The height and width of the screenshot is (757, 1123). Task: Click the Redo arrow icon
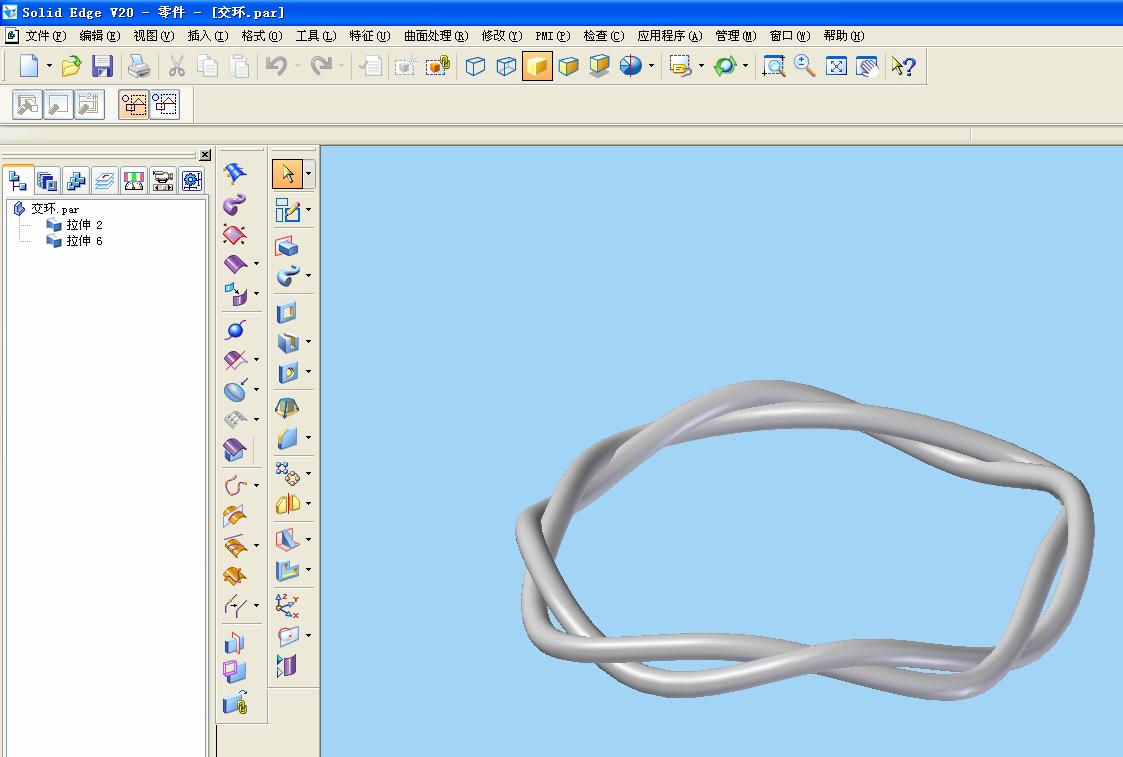coord(321,66)
